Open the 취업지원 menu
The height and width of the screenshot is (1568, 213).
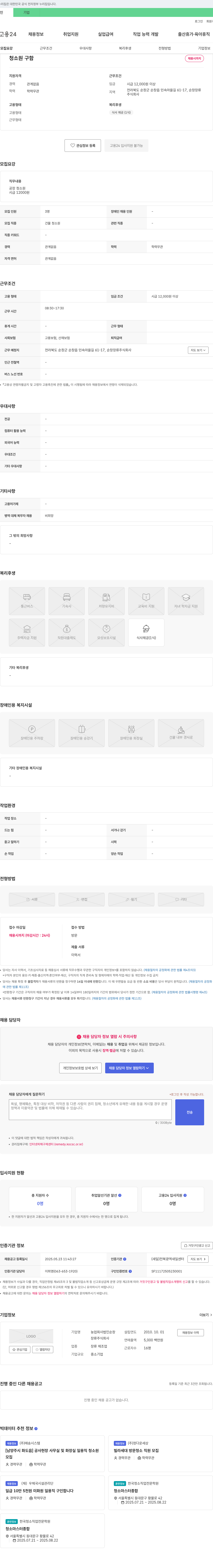71,34
